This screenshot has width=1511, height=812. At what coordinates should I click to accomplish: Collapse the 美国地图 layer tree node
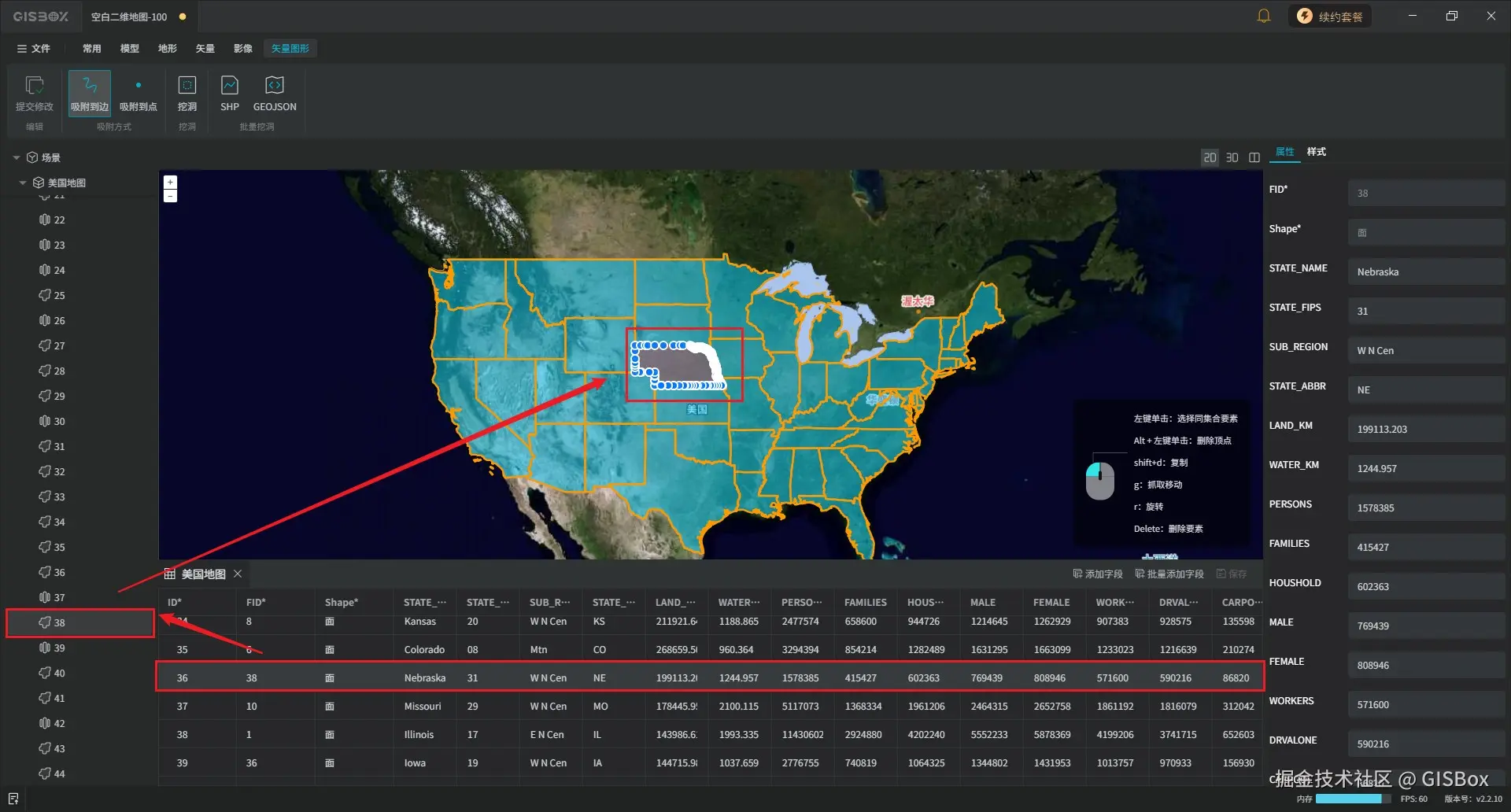coord(23,183)
